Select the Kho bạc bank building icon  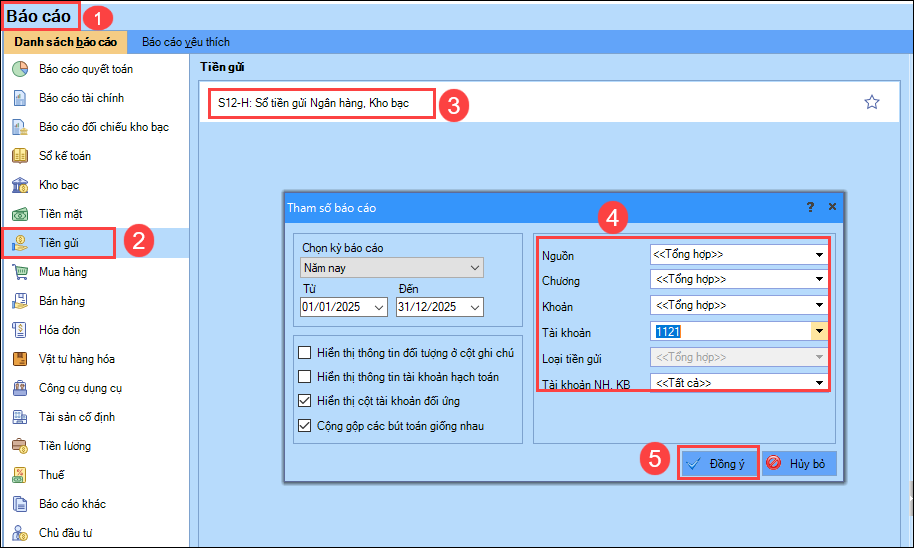click(x=19, y=185)
